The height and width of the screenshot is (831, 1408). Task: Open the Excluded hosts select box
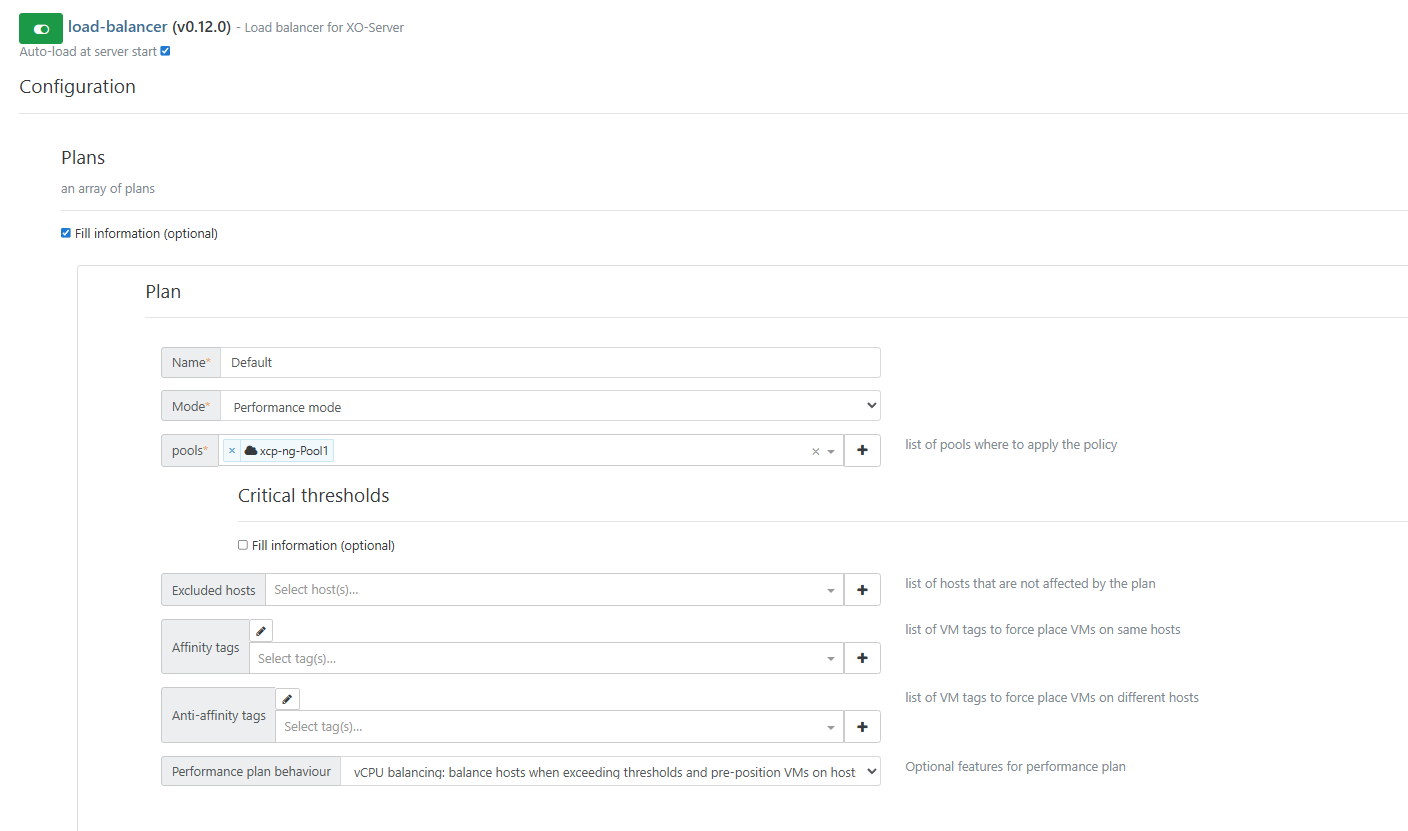[x=550, y=590]
